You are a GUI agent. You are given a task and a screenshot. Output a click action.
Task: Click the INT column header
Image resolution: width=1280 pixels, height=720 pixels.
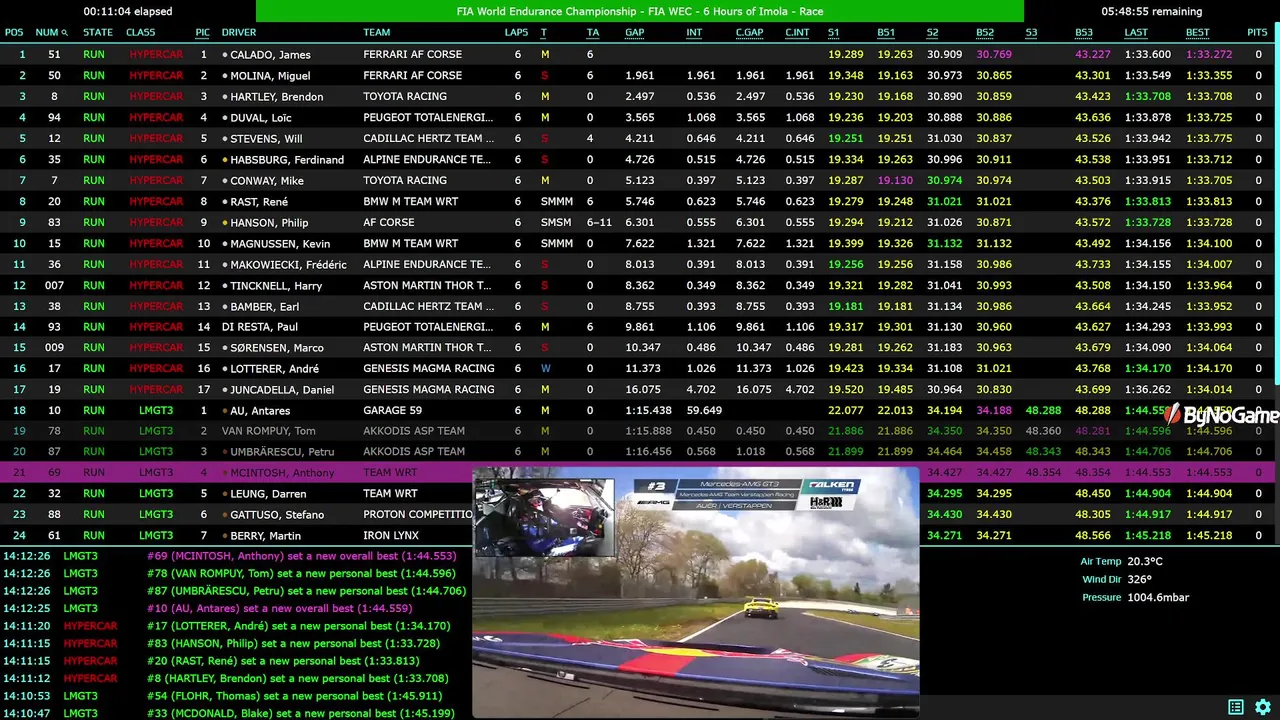pos(694,33)
